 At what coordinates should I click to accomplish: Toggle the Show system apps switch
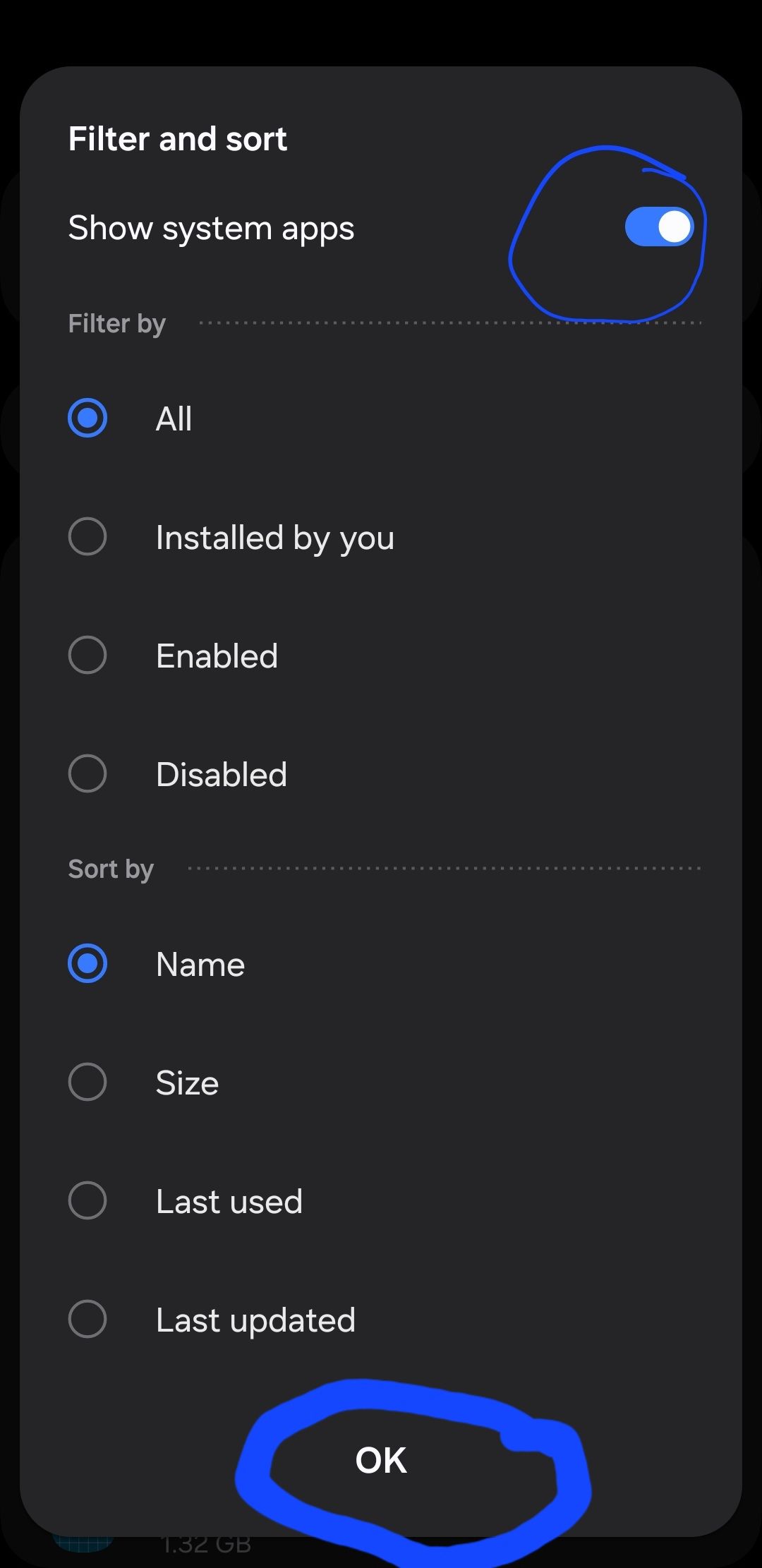click(x=659, y=227)
